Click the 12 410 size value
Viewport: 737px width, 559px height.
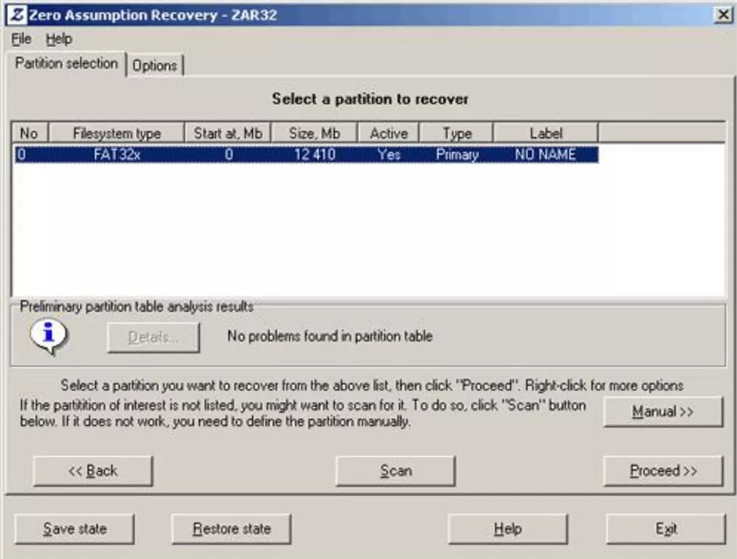coord(315,154)
